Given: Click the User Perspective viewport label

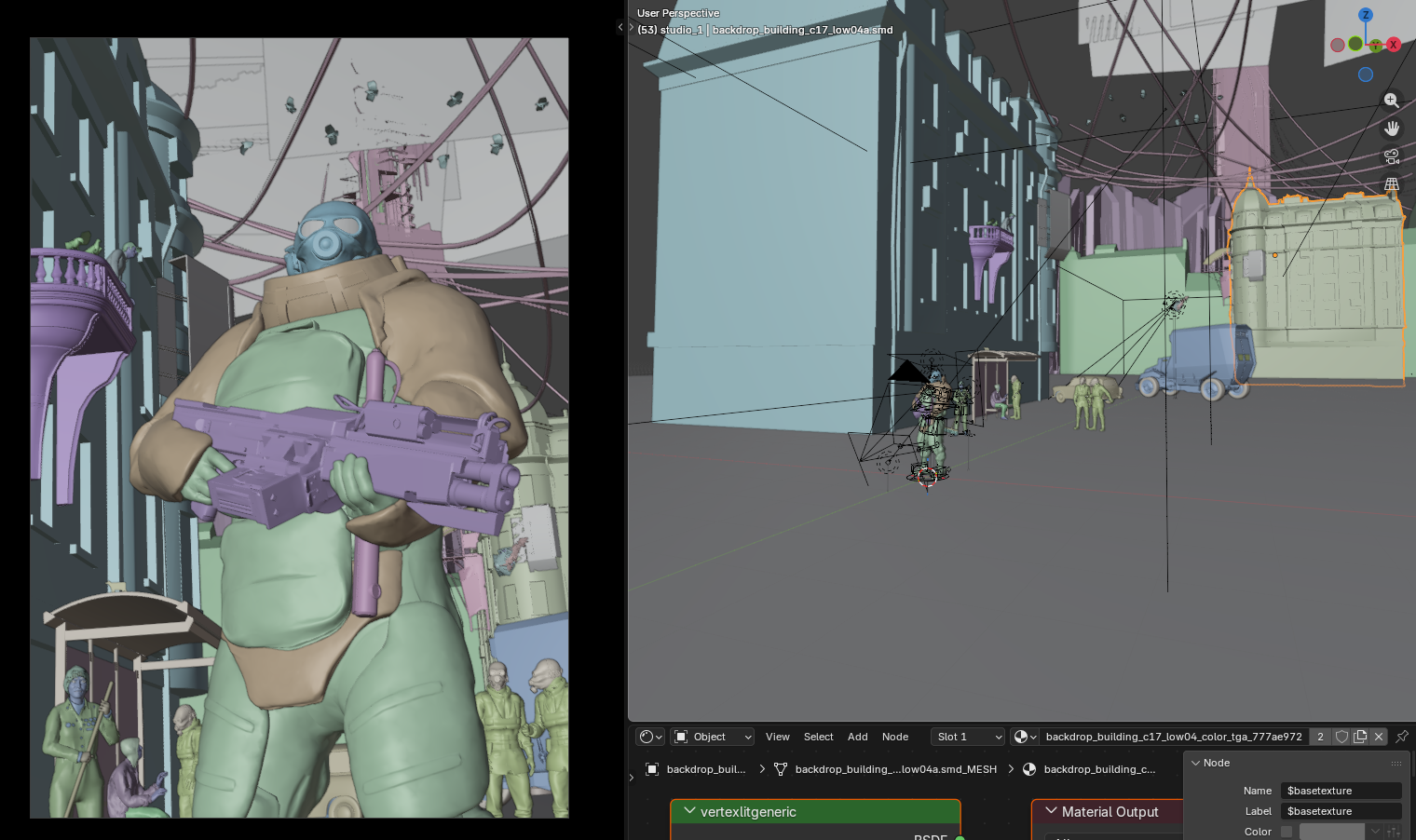Looking at the screenshot, I should [x=678, y=13].
